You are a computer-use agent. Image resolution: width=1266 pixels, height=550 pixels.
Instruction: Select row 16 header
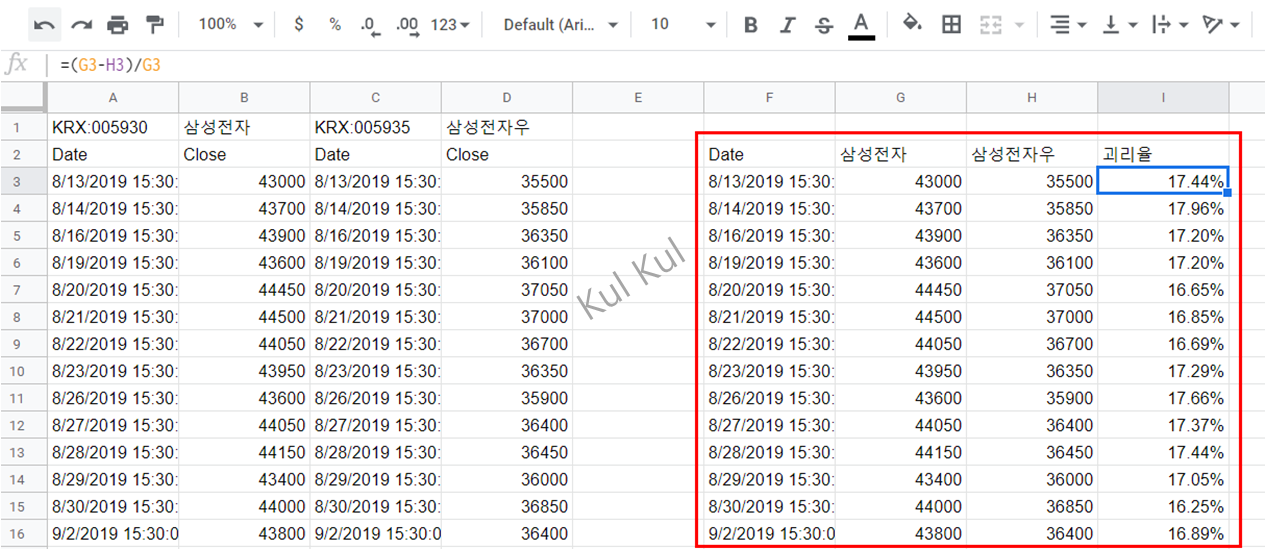click(23, 533)
